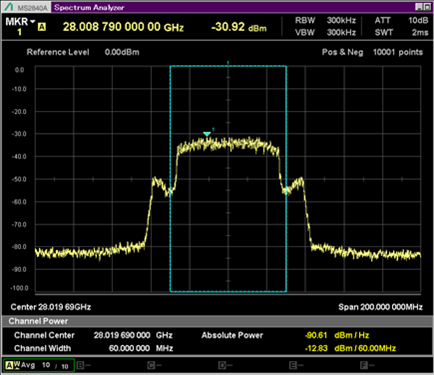The height and width of the screenshot is (375, 434).
Task: Select the RBW 300kHz setting
Action: 325,20
